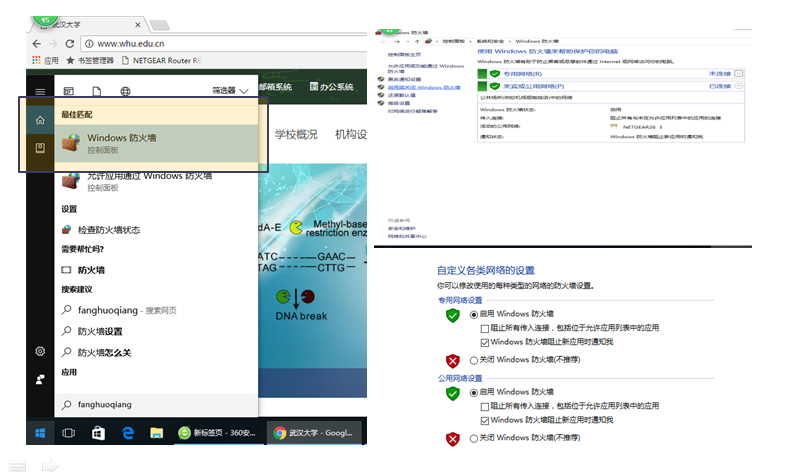788x472 pixels.
Task: Open the Windows Start button
Action: click(x=40, y=433)
